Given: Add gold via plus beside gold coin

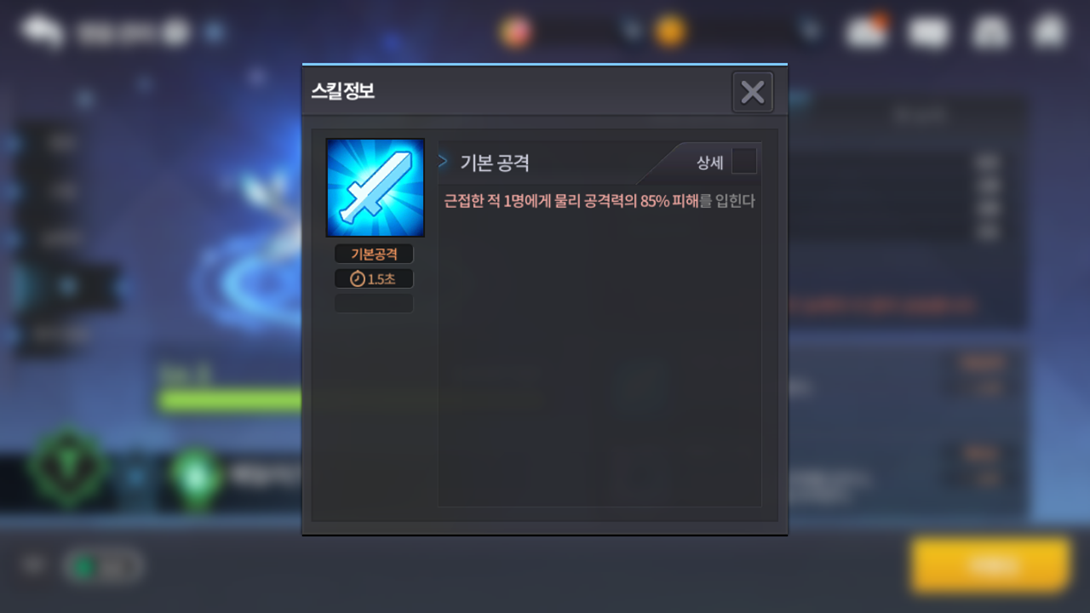Looking at the screenshot, I should click(x=810, y=31).
